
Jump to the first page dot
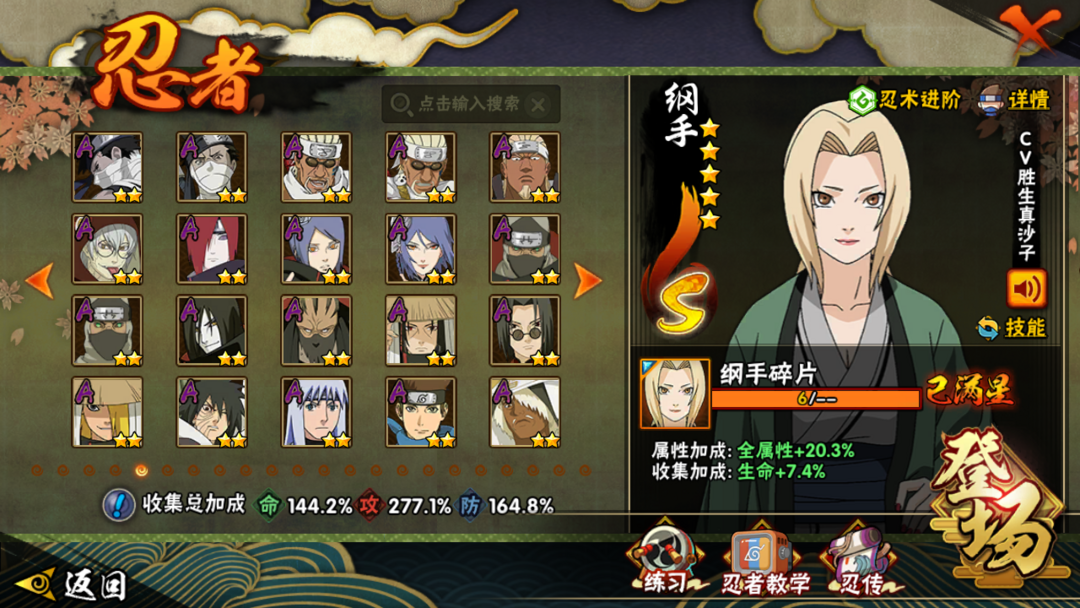click(37, 470)
